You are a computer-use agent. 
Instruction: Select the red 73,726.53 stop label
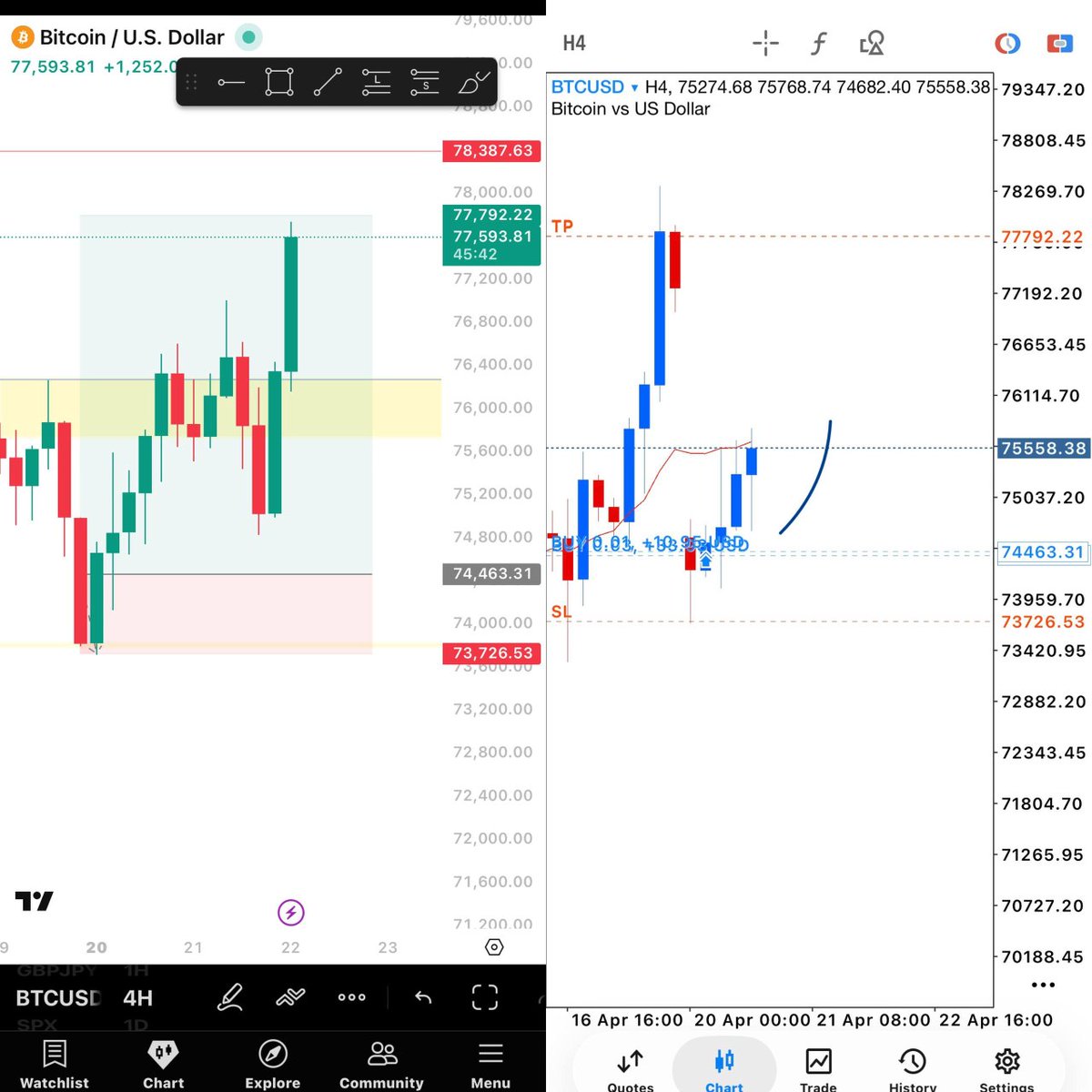(491, 652)
